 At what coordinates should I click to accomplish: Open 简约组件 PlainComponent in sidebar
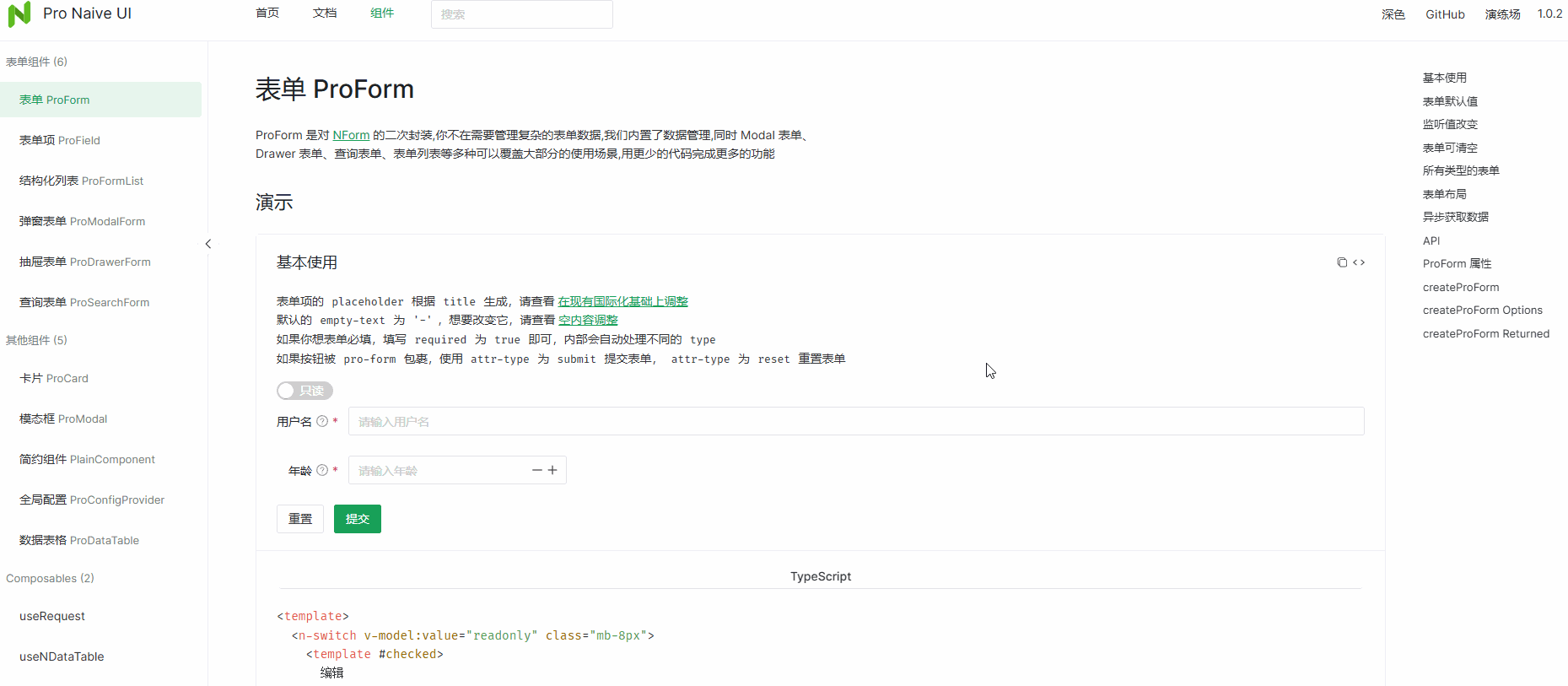tap(100, 459)
